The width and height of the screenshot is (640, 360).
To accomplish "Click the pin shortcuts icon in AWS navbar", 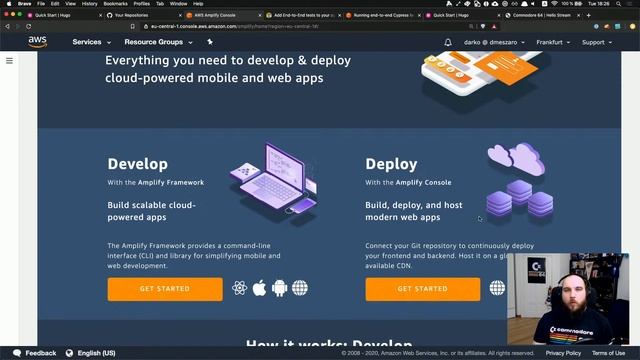I will [x=210, y=42].
